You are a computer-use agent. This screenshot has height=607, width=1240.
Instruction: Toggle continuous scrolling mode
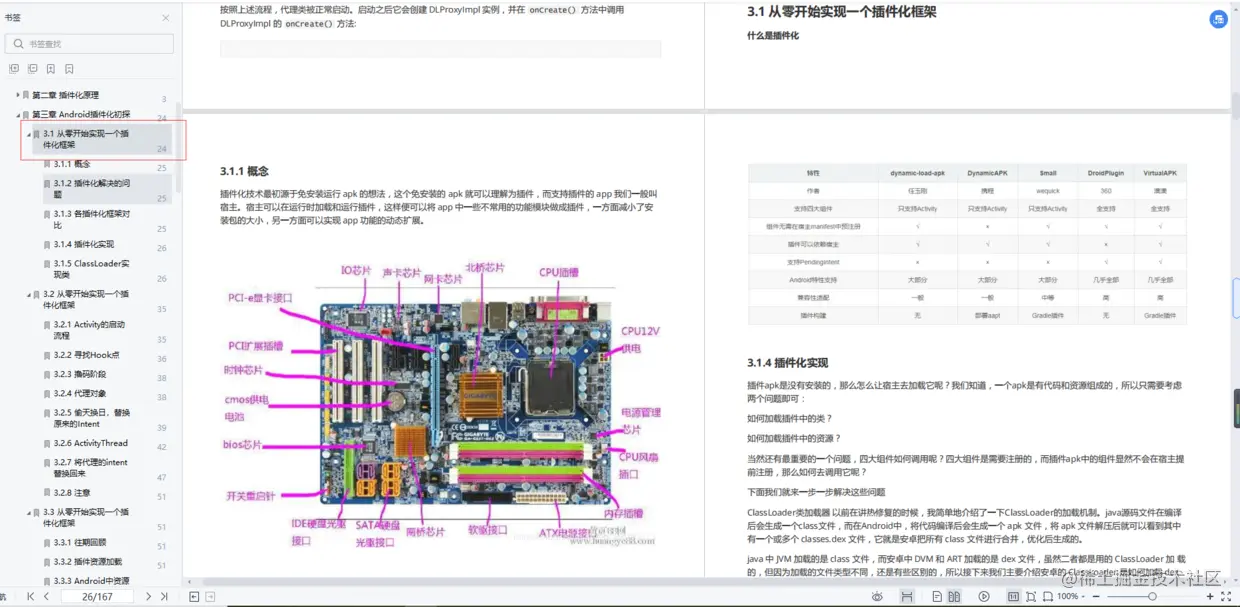(907, 597)
